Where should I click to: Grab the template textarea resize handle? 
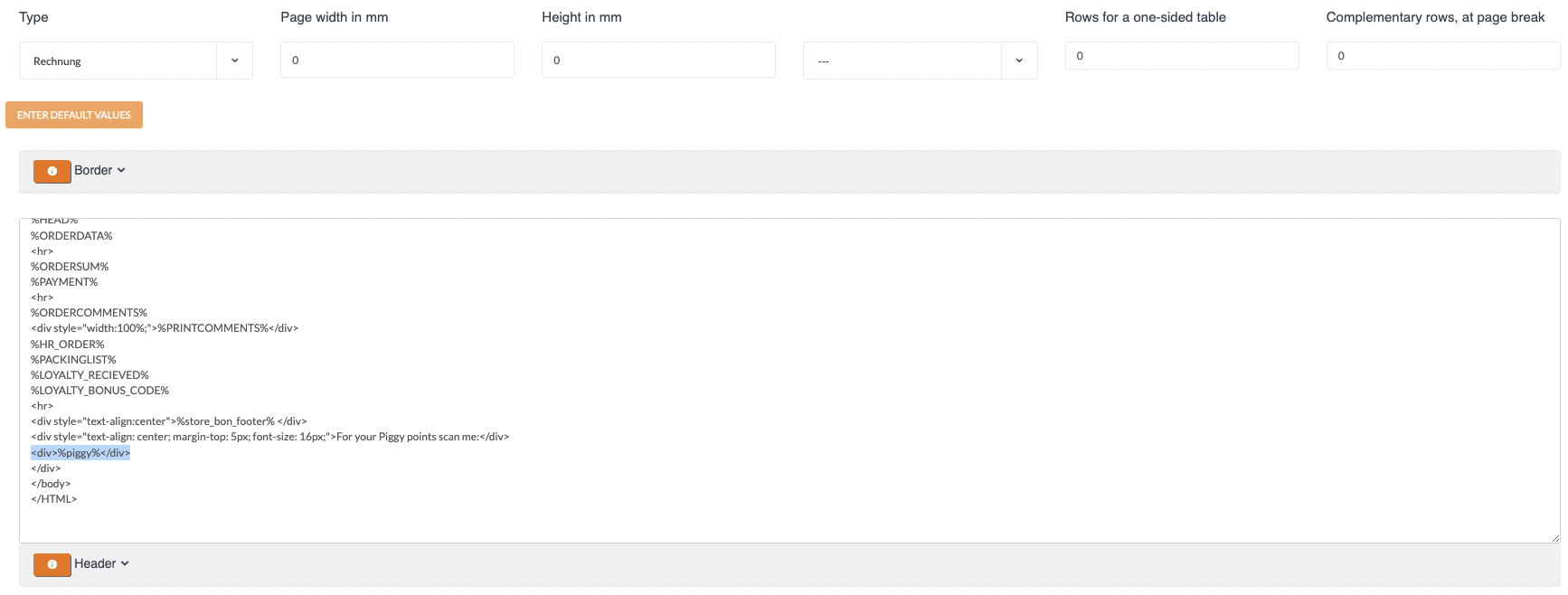(1554, 537)
